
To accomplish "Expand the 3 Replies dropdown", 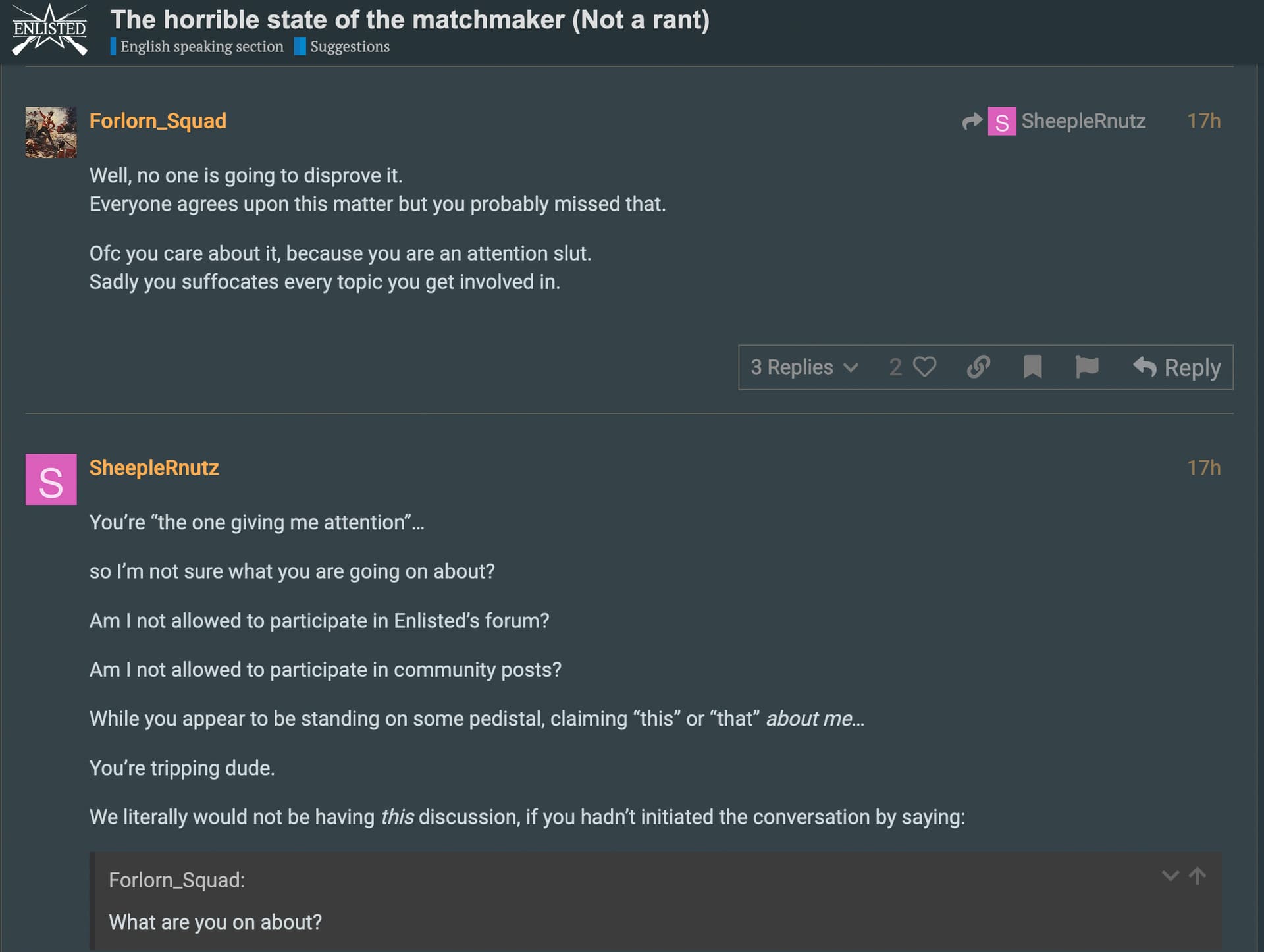I will point(804,367).
